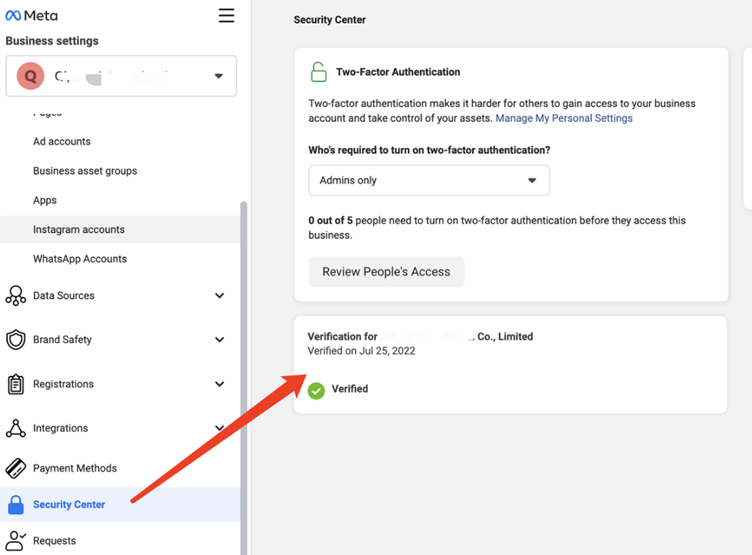The width and height of the screenshot is (752, 555).
Task: Click the red Q business avatar
Action: (x=30, y=76)
